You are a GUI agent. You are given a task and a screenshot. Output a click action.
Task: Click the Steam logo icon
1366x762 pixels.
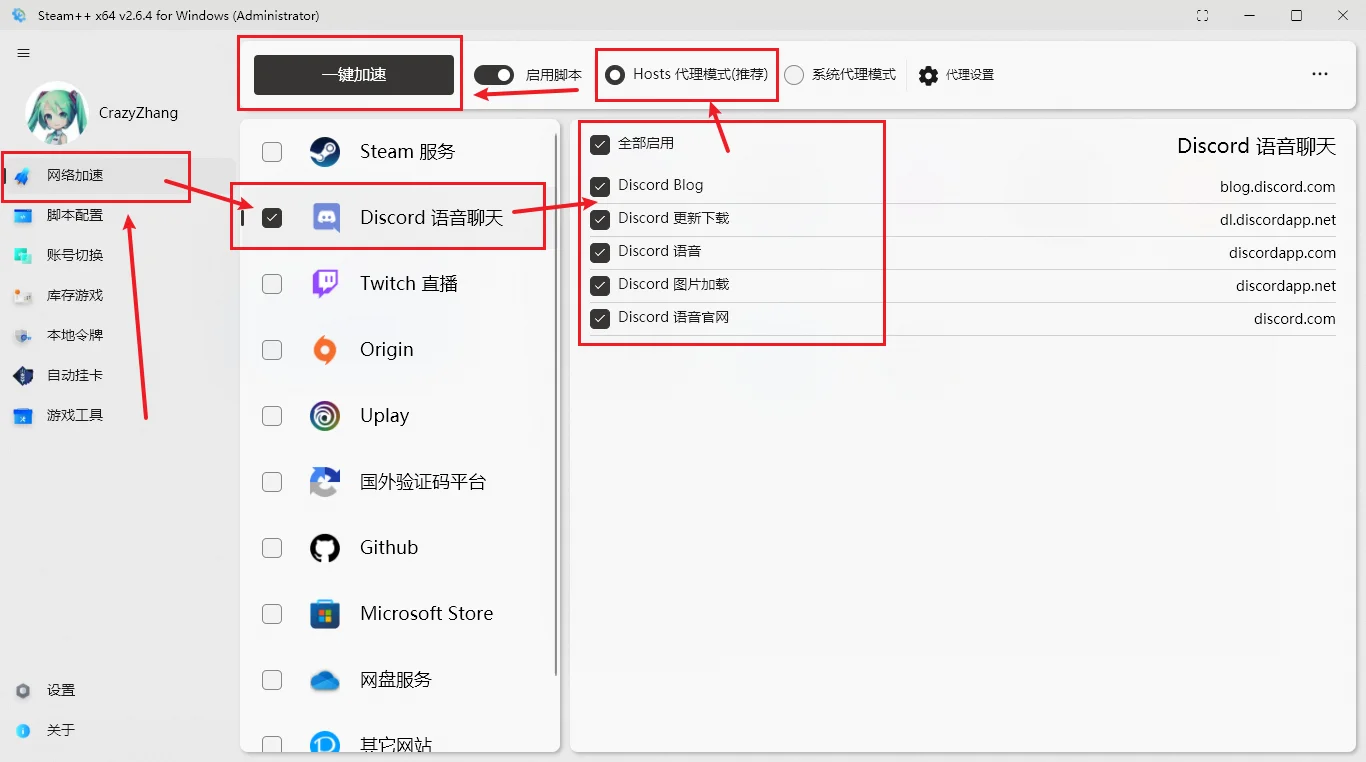[x=325, y=152]
